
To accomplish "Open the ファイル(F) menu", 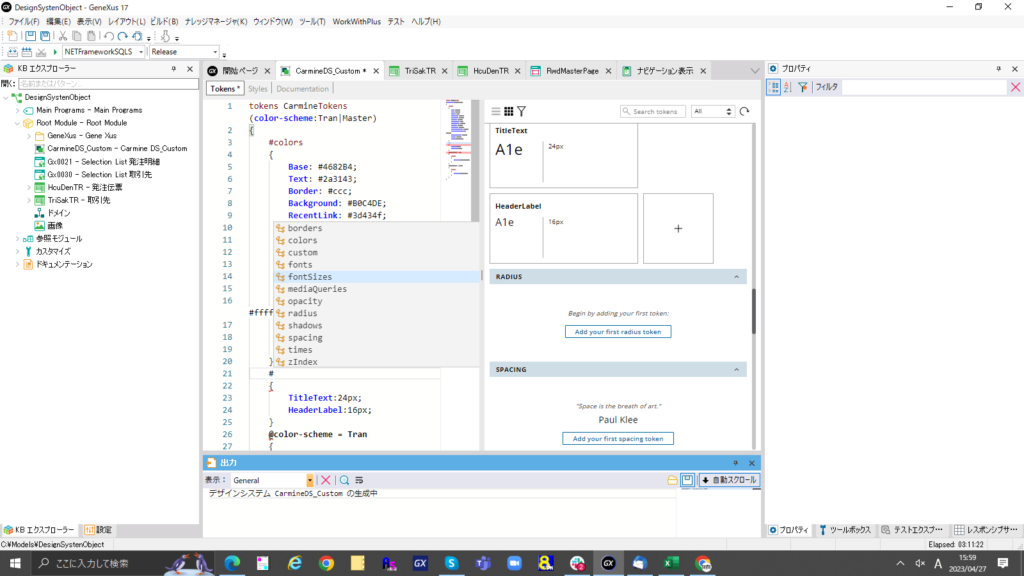I will (x=24, y=22).
